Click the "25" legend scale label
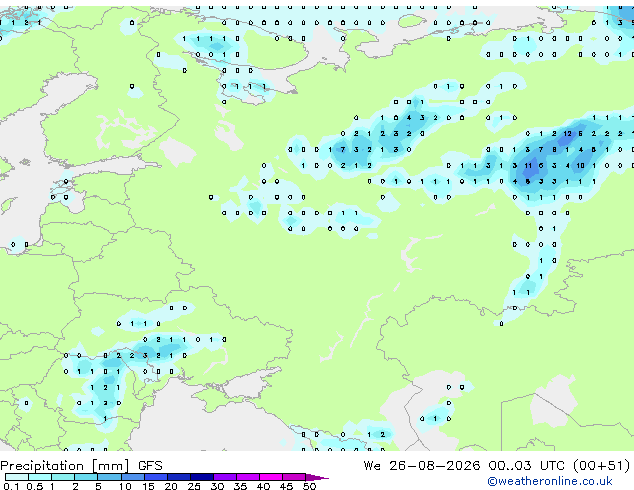This screenshot has height=490, width=634. pos(194,486)
